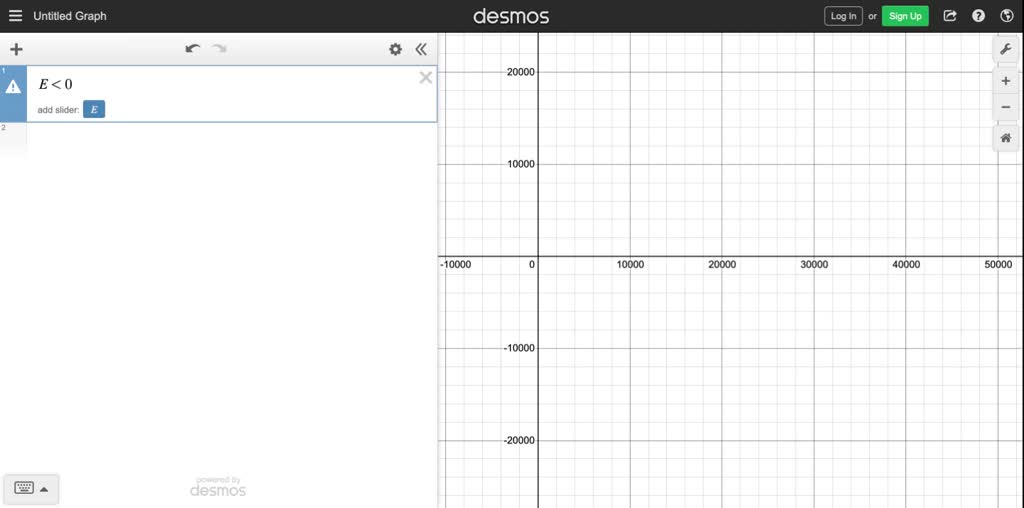Share the graph
This screenshot has height=508, width=1024.
tap(950, 16)
